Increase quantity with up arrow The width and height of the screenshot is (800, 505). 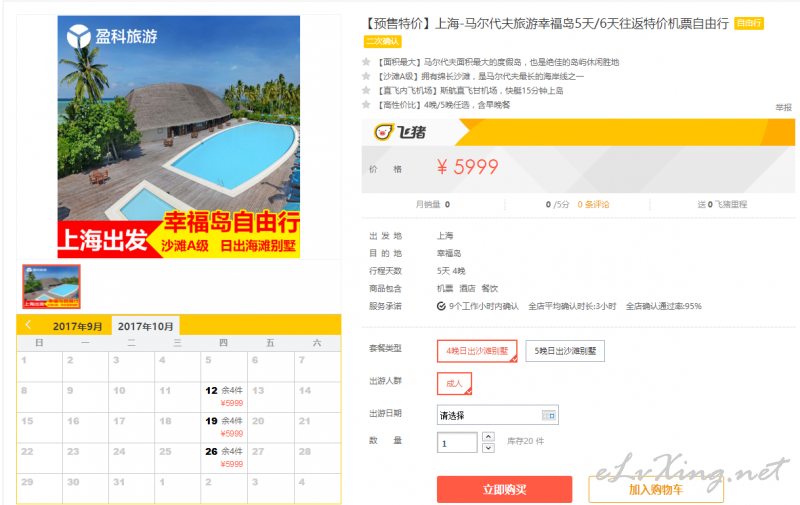click(x=488, y=437)
